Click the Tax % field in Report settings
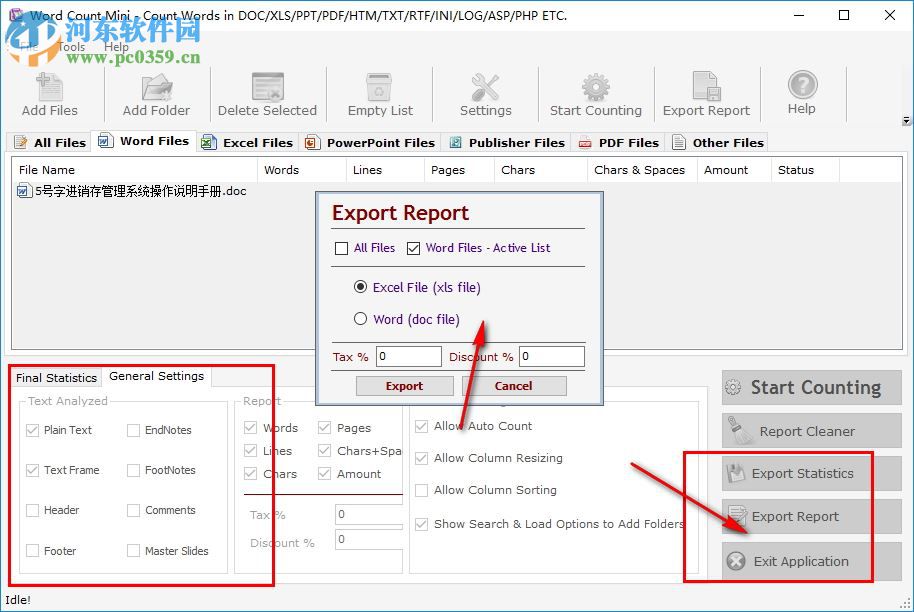 click(x=369, y=515)
